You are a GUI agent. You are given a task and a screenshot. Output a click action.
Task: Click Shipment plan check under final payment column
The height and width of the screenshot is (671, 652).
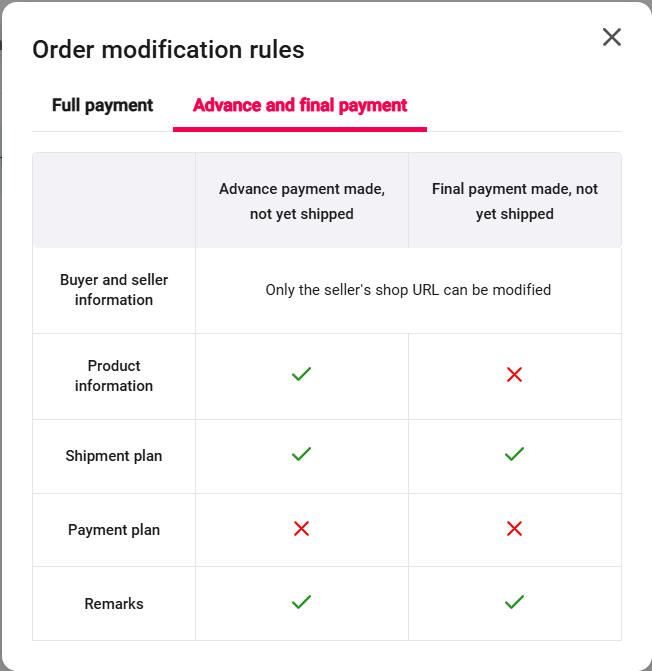click(x=514, y=454)
